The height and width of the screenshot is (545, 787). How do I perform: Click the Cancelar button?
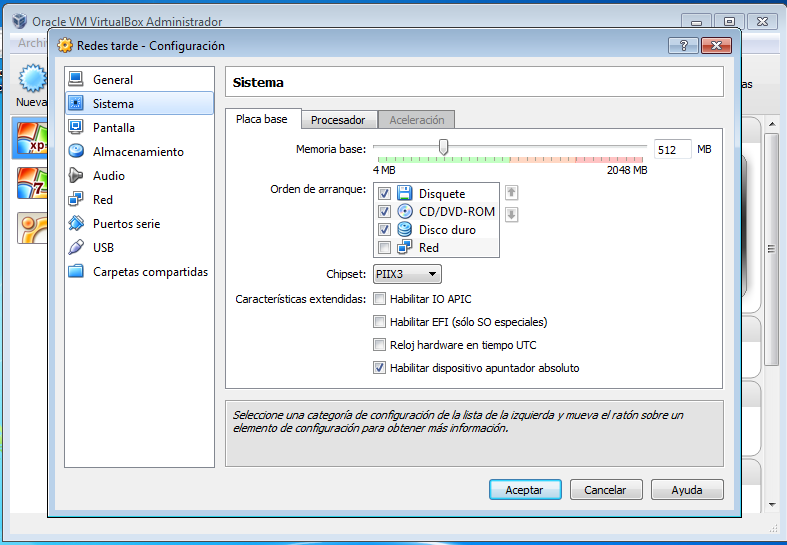606,490
